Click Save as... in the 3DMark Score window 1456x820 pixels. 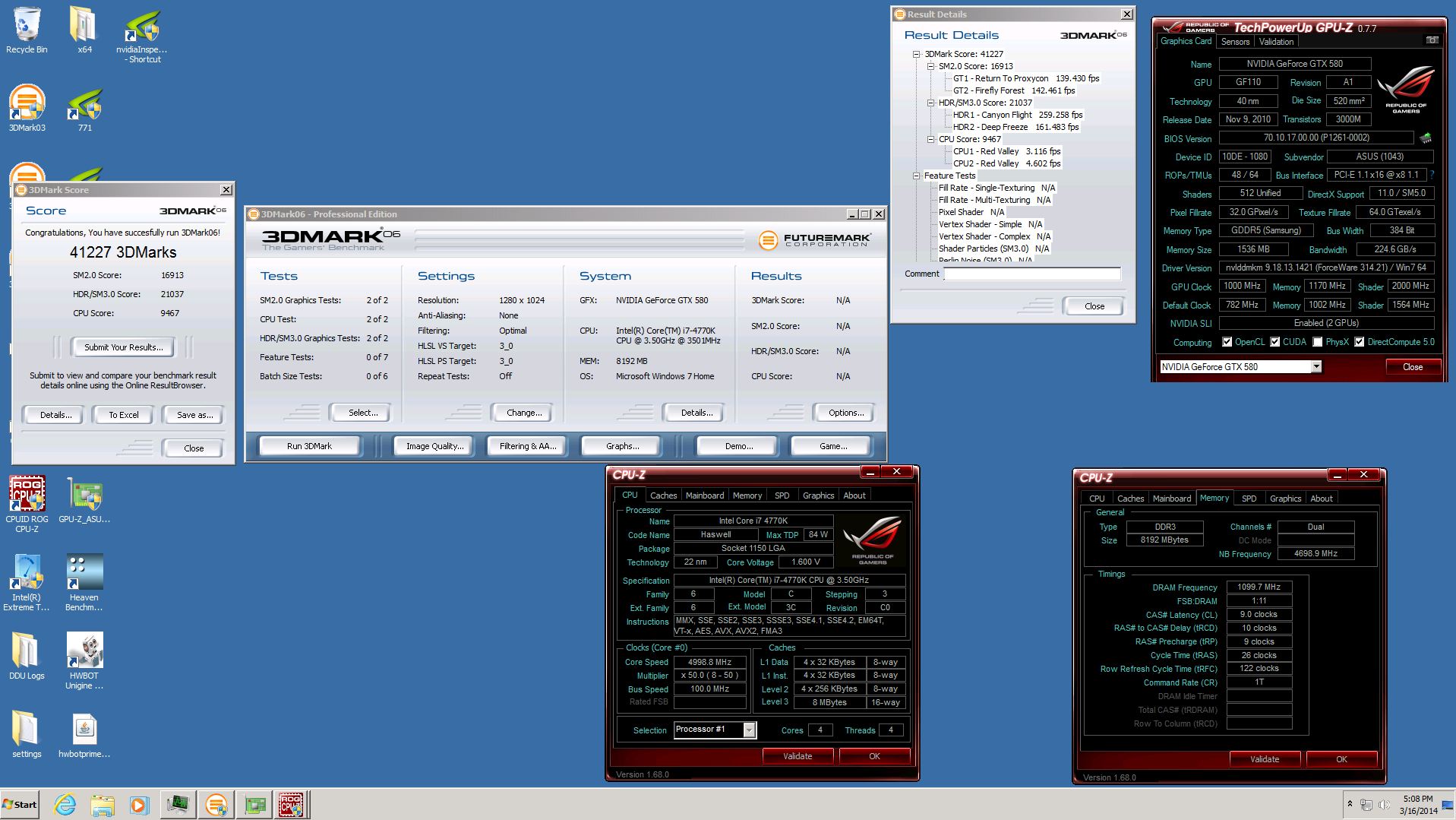coord(194,415)
